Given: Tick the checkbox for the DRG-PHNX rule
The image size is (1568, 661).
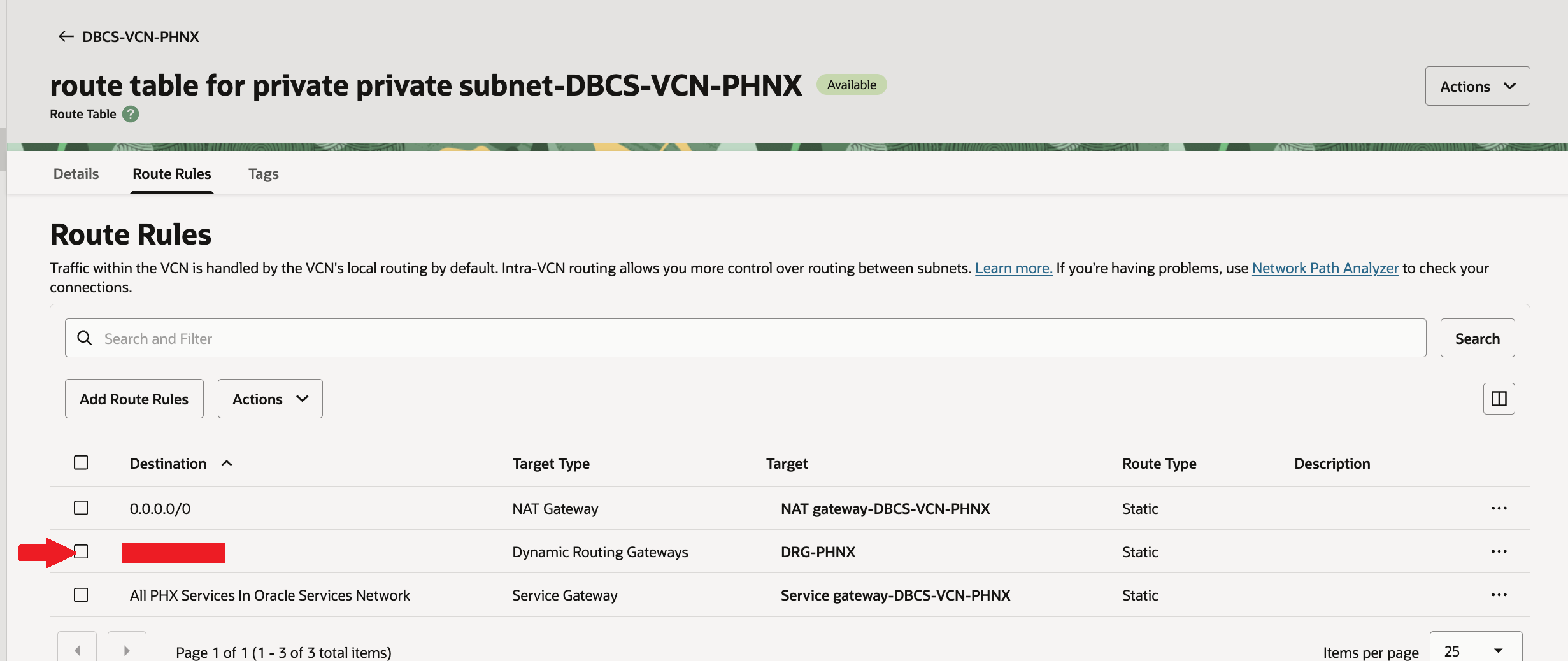Looking at the screenshot, I should tap(82, 551).
